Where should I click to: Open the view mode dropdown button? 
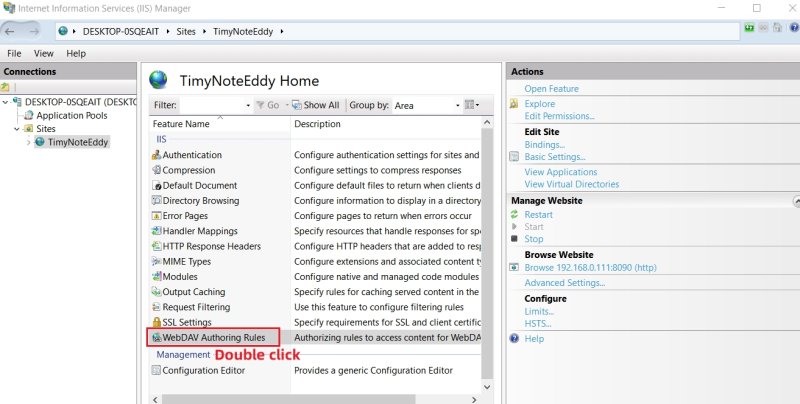[473, 105]
